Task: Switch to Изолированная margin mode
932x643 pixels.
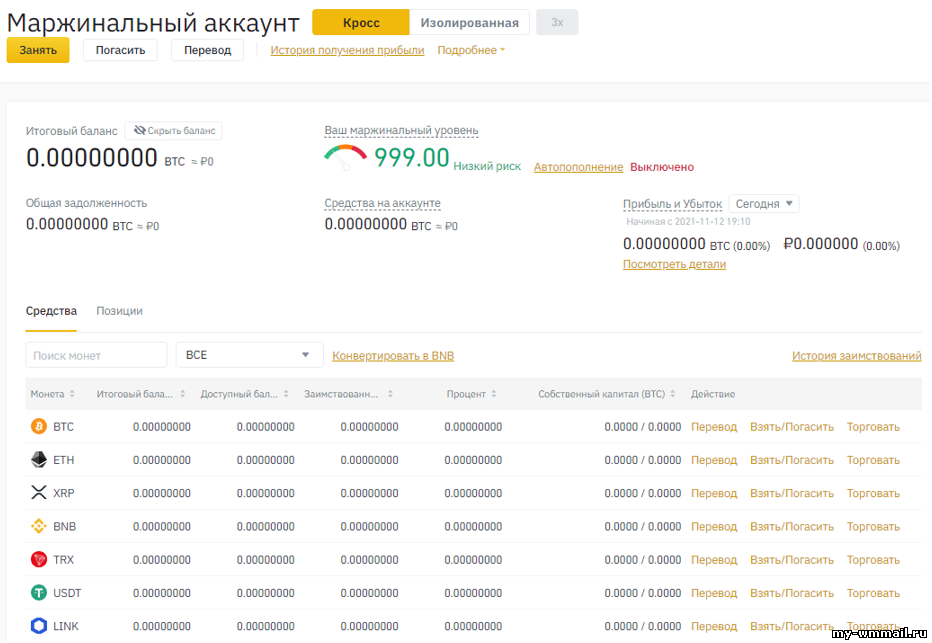Action: (470, 23)
